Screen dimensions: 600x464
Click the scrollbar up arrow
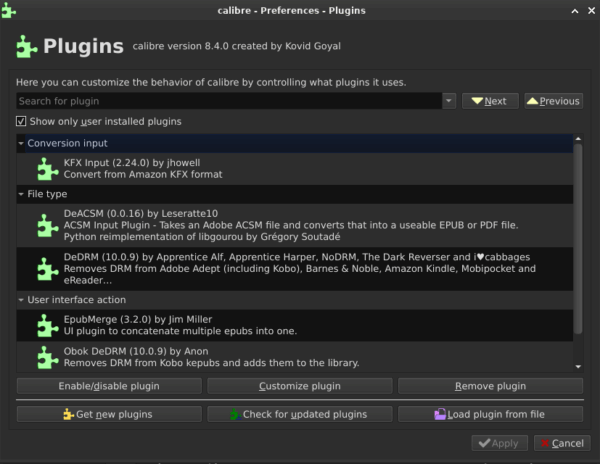578,138
